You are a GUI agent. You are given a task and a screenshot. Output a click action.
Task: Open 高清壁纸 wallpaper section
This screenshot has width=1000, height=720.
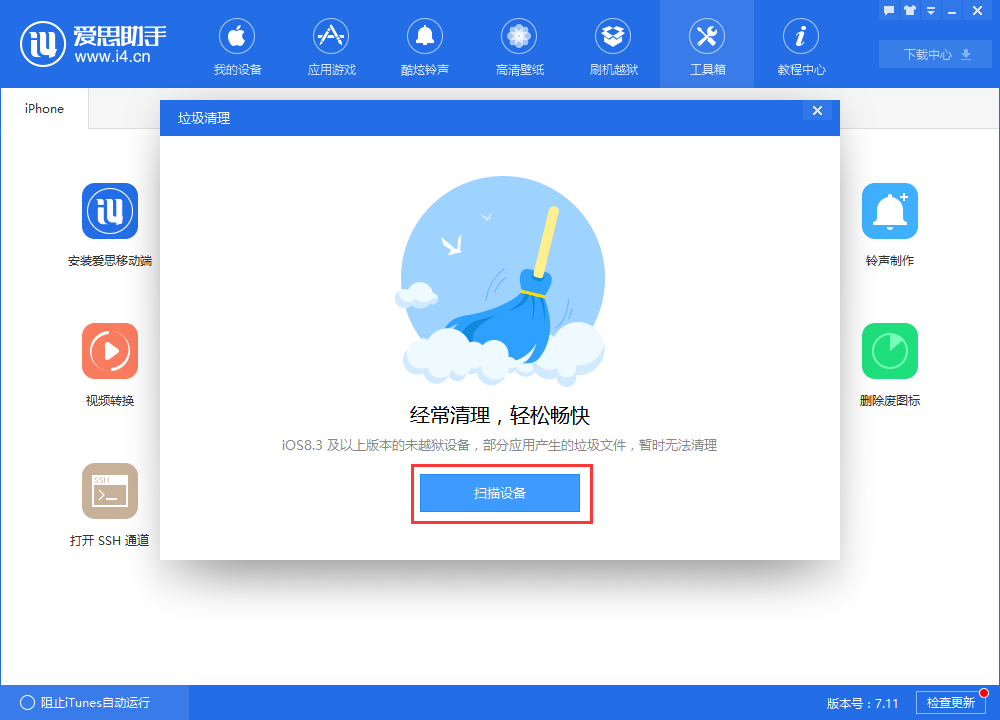pyautogui.click(x=519, y=45)
